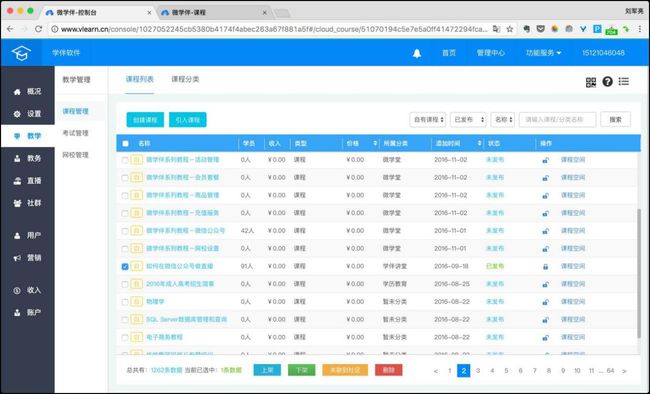Open the 自有课程 filter dropdown

point(428,119)
